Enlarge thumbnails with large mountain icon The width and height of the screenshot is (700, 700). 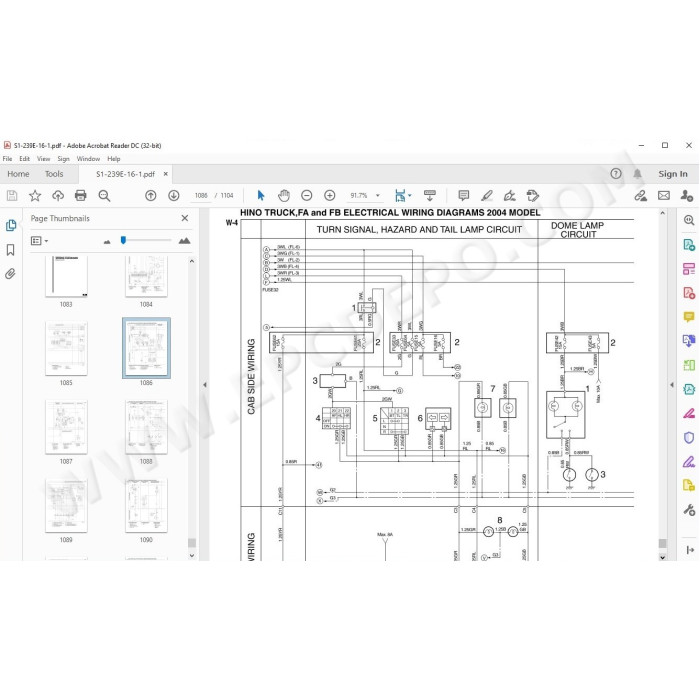[184, 241]
